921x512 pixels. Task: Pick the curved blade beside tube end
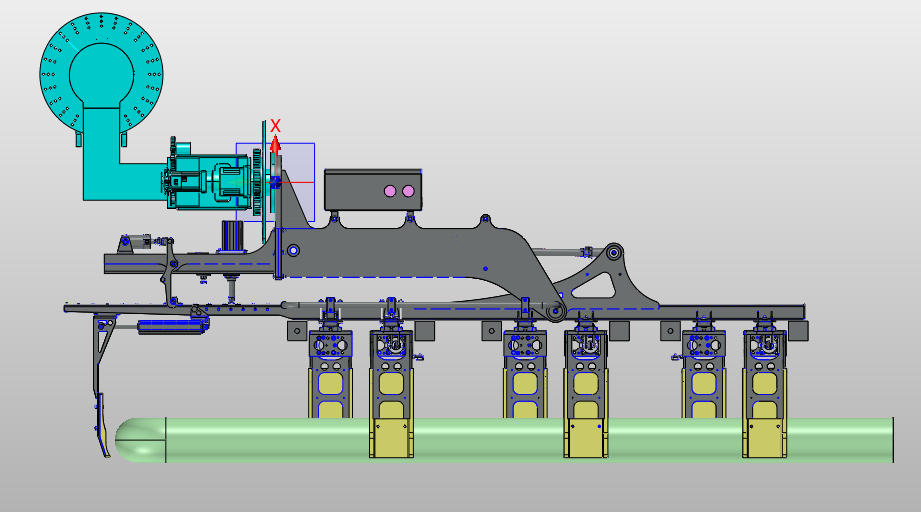coord(102,425)
